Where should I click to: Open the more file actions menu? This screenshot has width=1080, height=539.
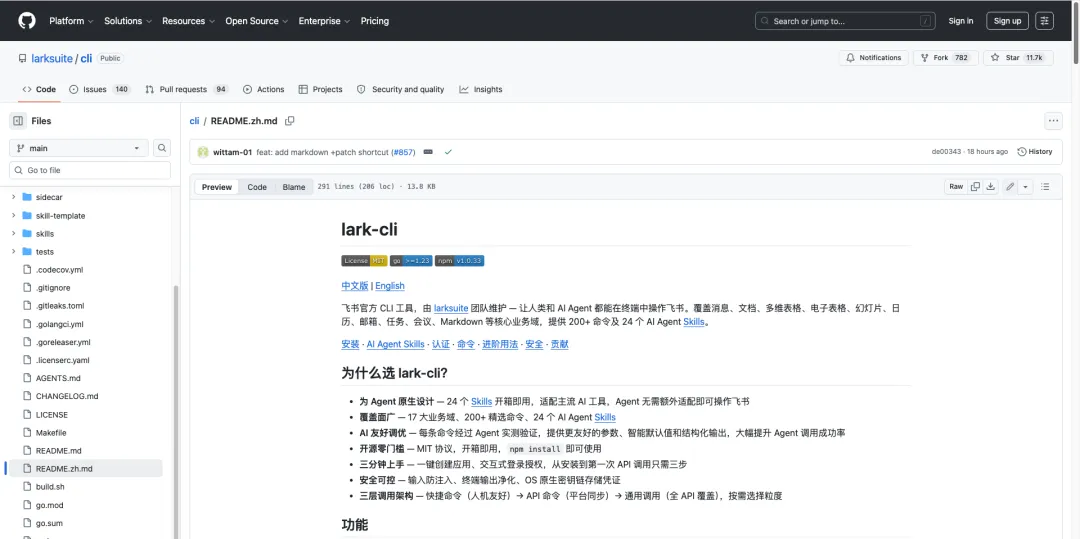pyautogui.click(x=1053, y=121)
